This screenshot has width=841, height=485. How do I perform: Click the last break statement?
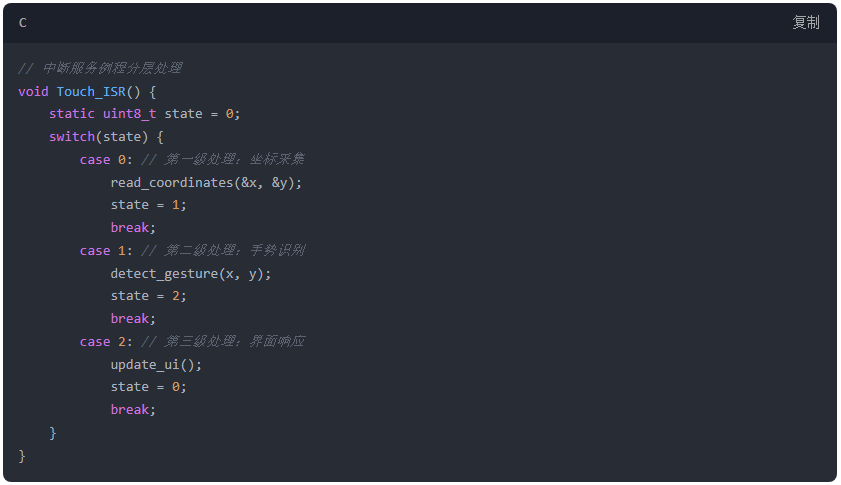133,410
